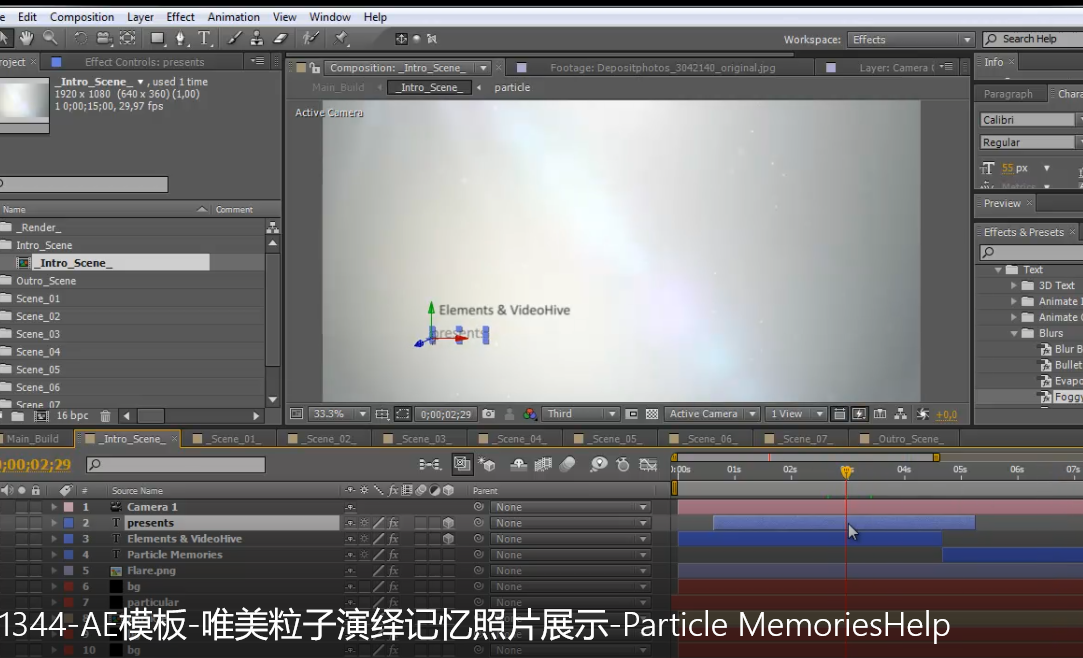Screen dimensions: 1083x658
Task: Click the Local Axis Mode icon
Action: (401, 39)
